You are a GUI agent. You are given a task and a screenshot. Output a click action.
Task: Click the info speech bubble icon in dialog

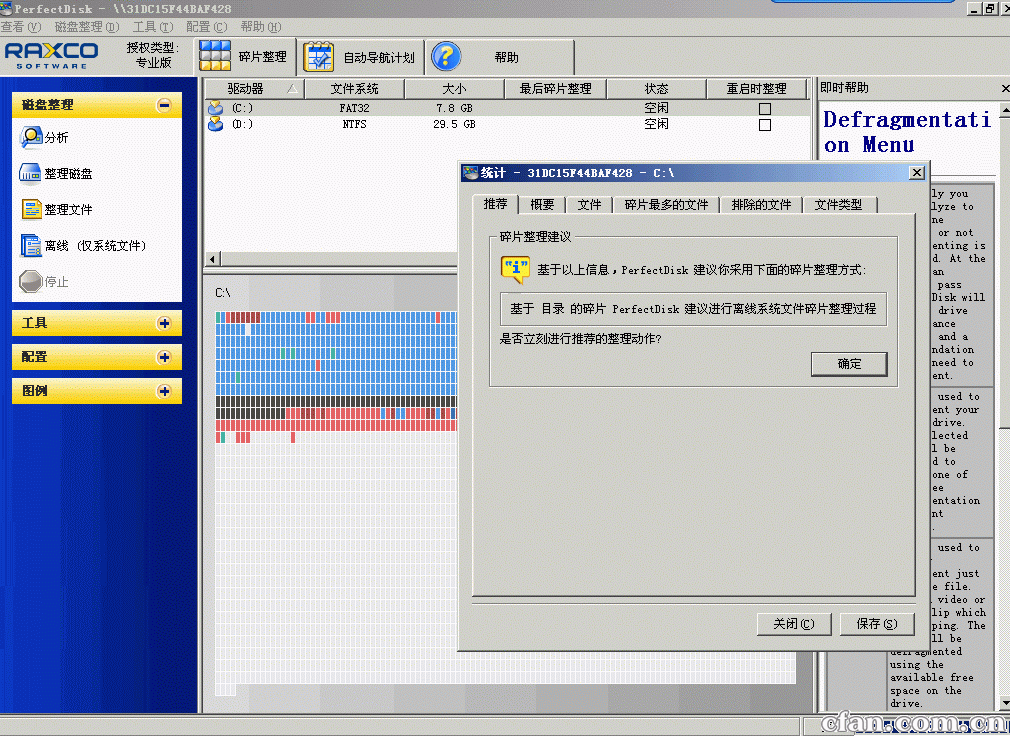[x=515, y=269]
